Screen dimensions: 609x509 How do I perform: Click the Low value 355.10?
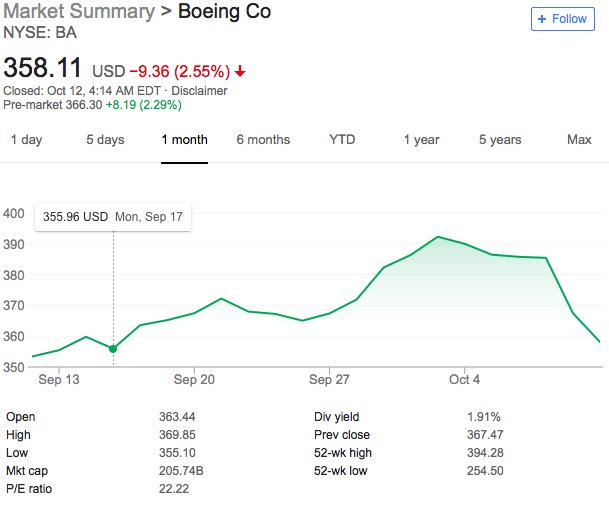pos(177,453)
